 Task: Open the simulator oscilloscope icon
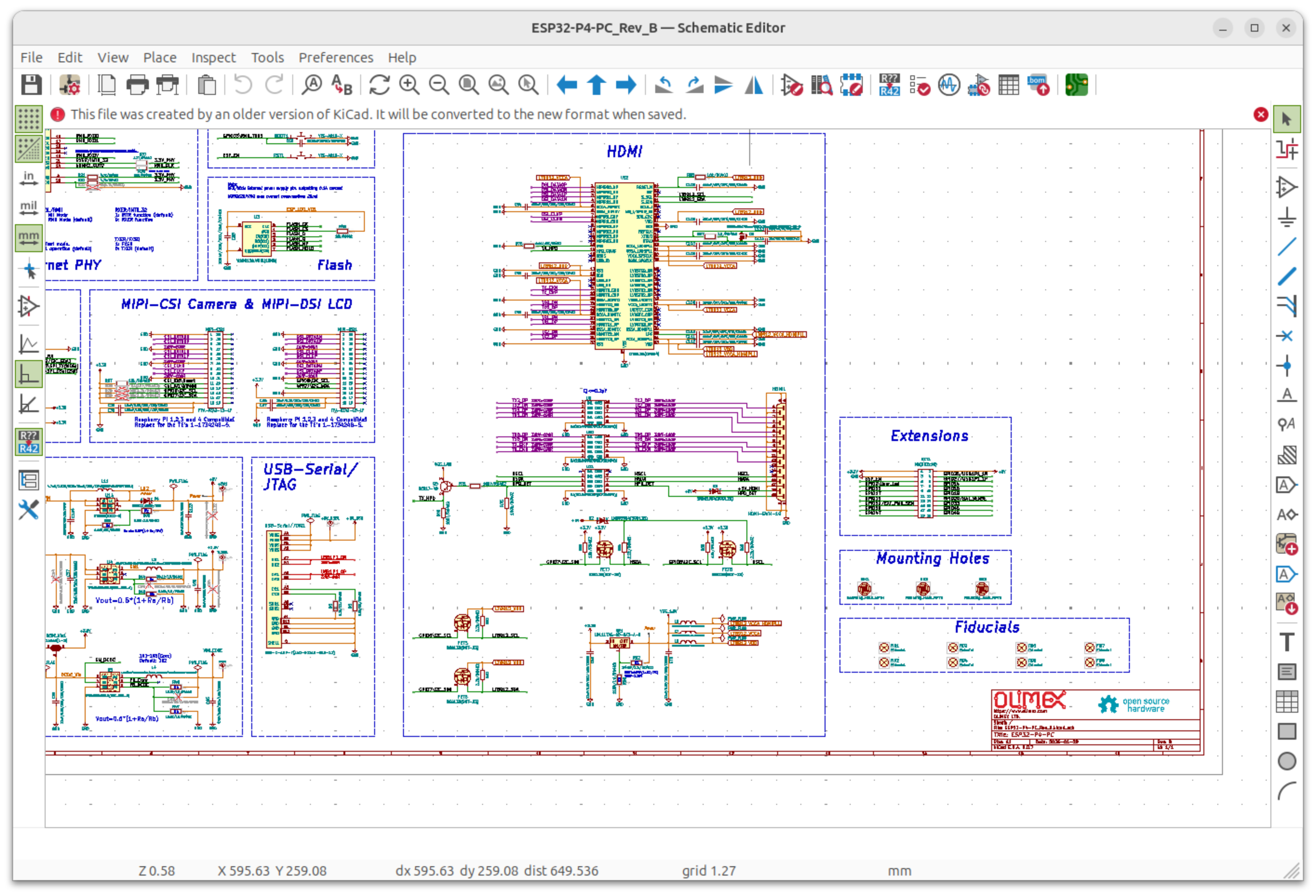point(949,85)
